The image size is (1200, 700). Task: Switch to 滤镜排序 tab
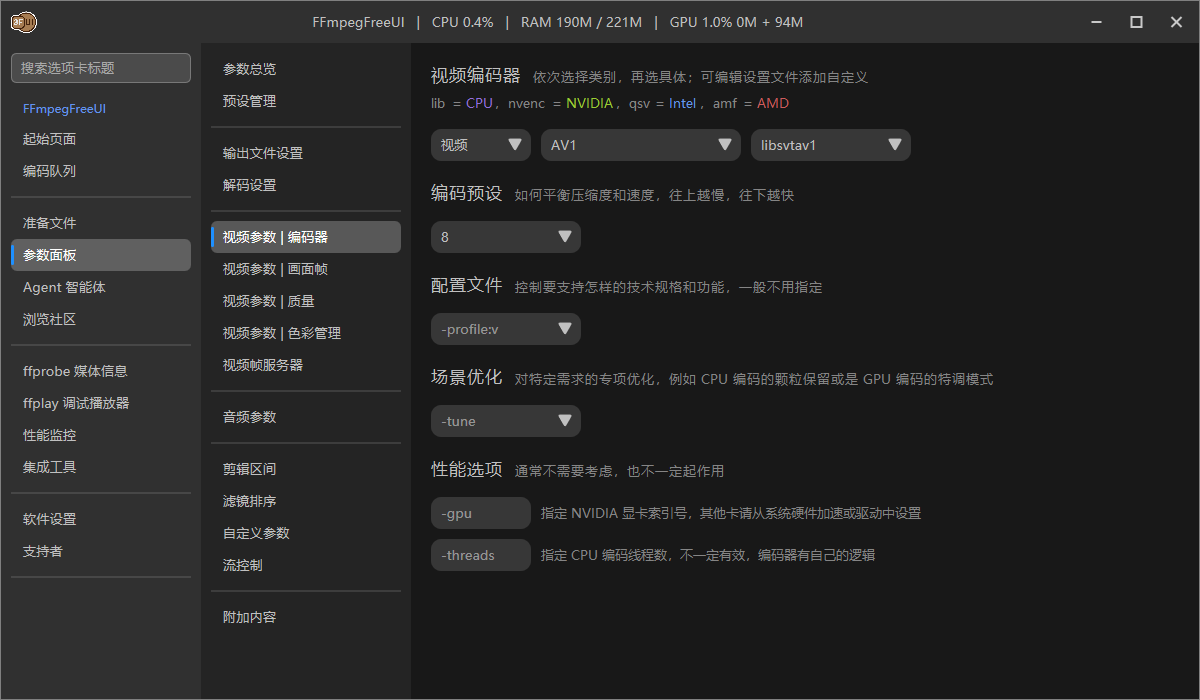(306, 501)
